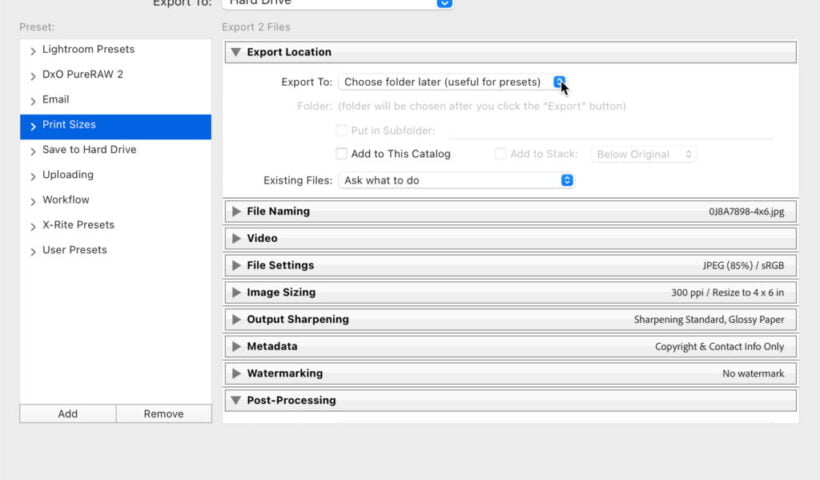Click the Put in Subfolder name field
This screenshot has width=820, height=480.
[x=610, y=131]
